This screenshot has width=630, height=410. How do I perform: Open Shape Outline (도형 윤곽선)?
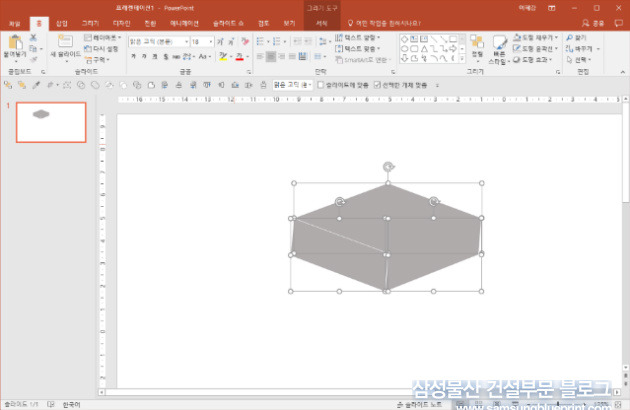point(536,49)
